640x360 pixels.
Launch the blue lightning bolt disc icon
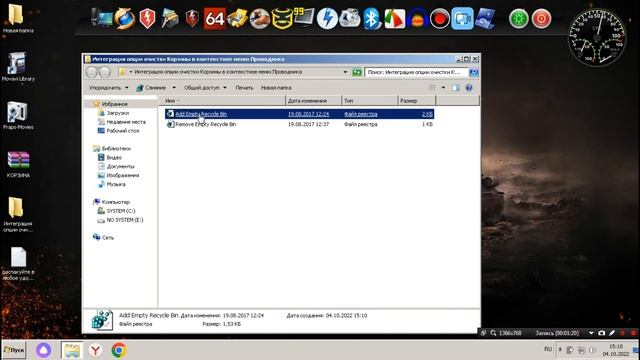tap(327, 19)
